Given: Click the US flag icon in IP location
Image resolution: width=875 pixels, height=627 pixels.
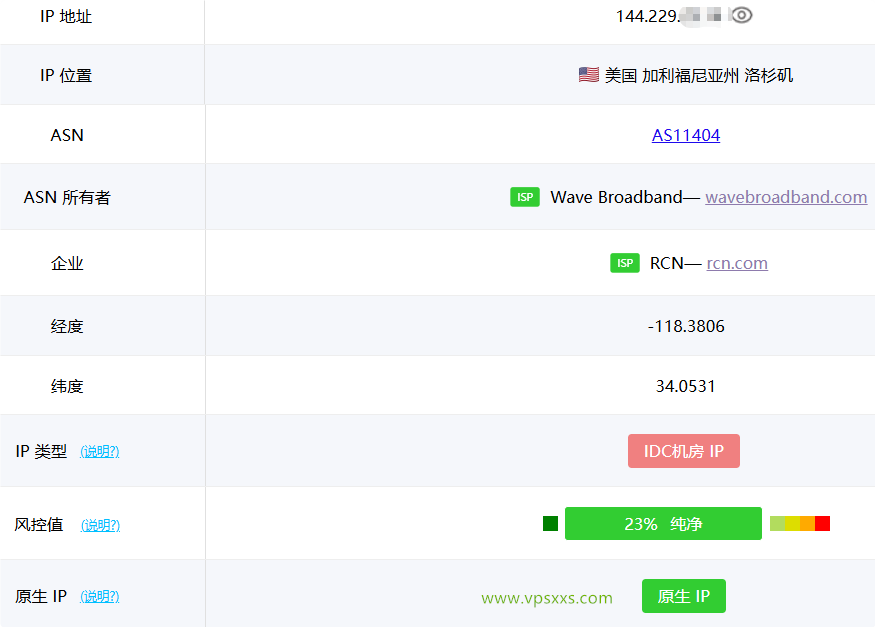Looking at the screenshot, I should (x=589, y=75).
